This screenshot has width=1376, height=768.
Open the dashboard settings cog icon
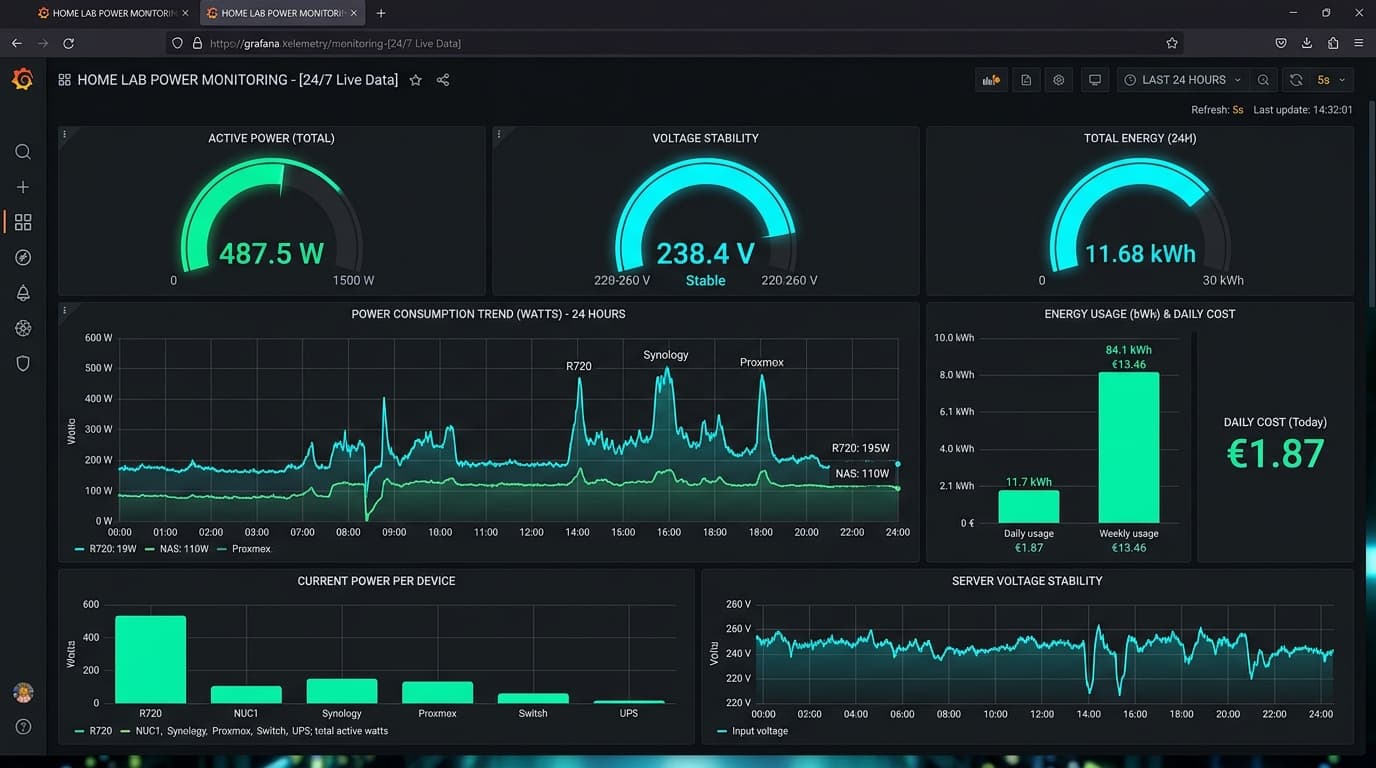click(x=1059, y=80)
